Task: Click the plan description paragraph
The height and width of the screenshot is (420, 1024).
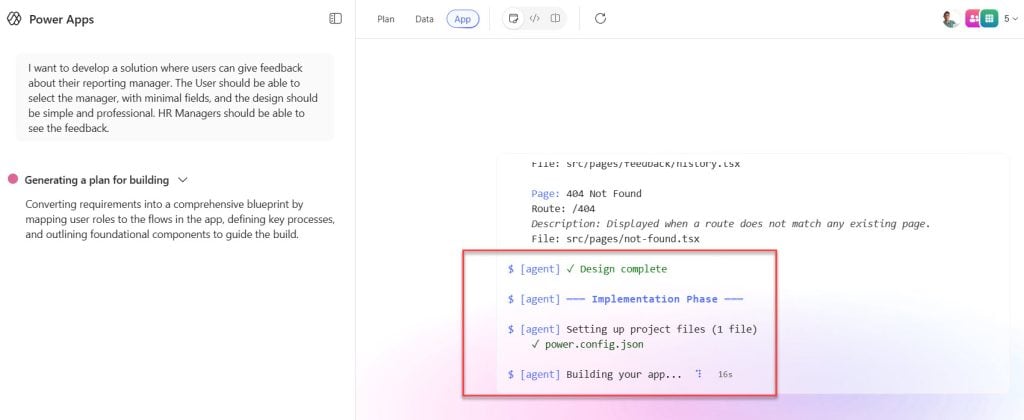Action: (180, 219)
